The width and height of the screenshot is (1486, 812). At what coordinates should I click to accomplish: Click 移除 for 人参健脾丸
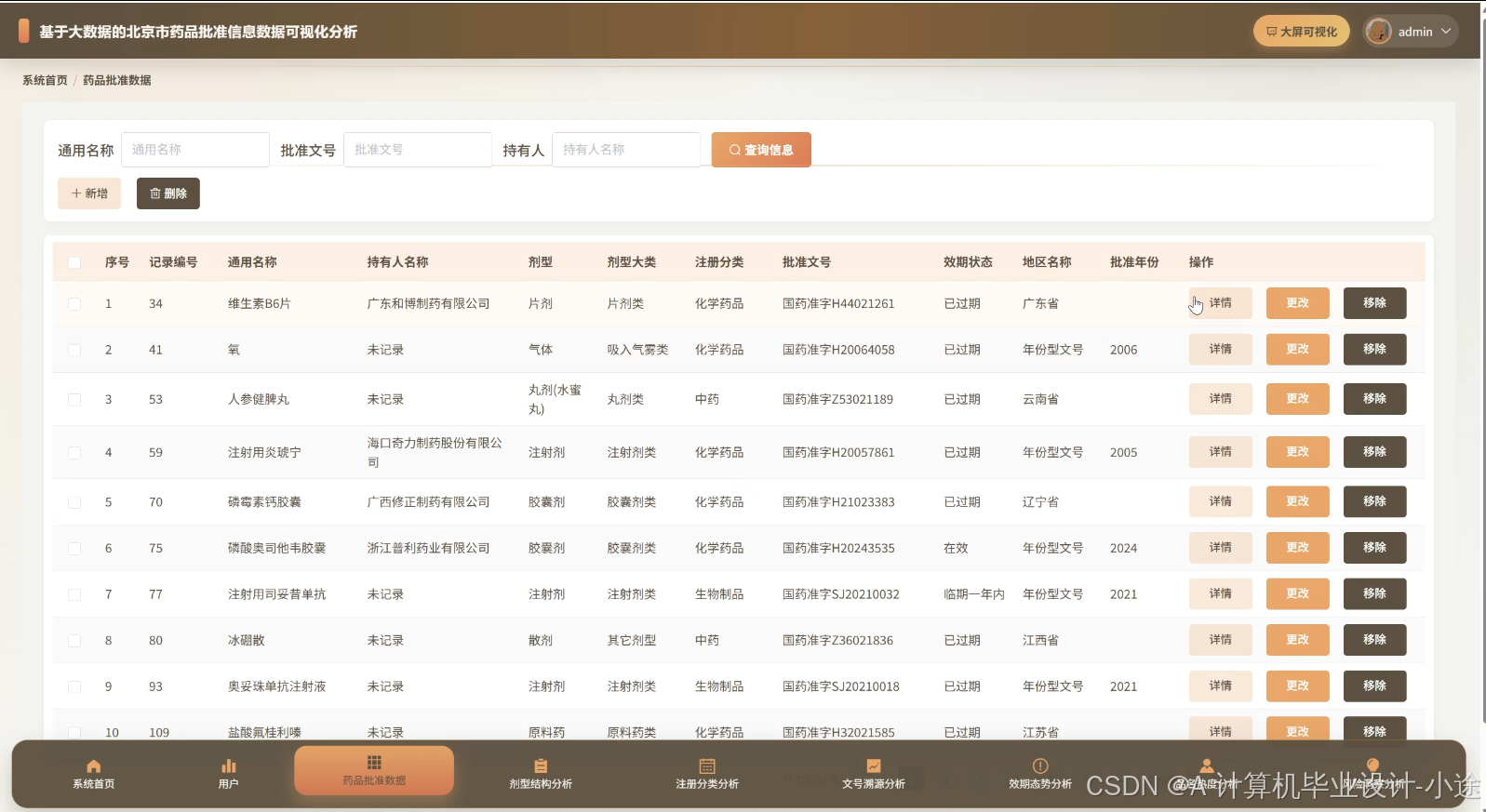coord(1375,399)
